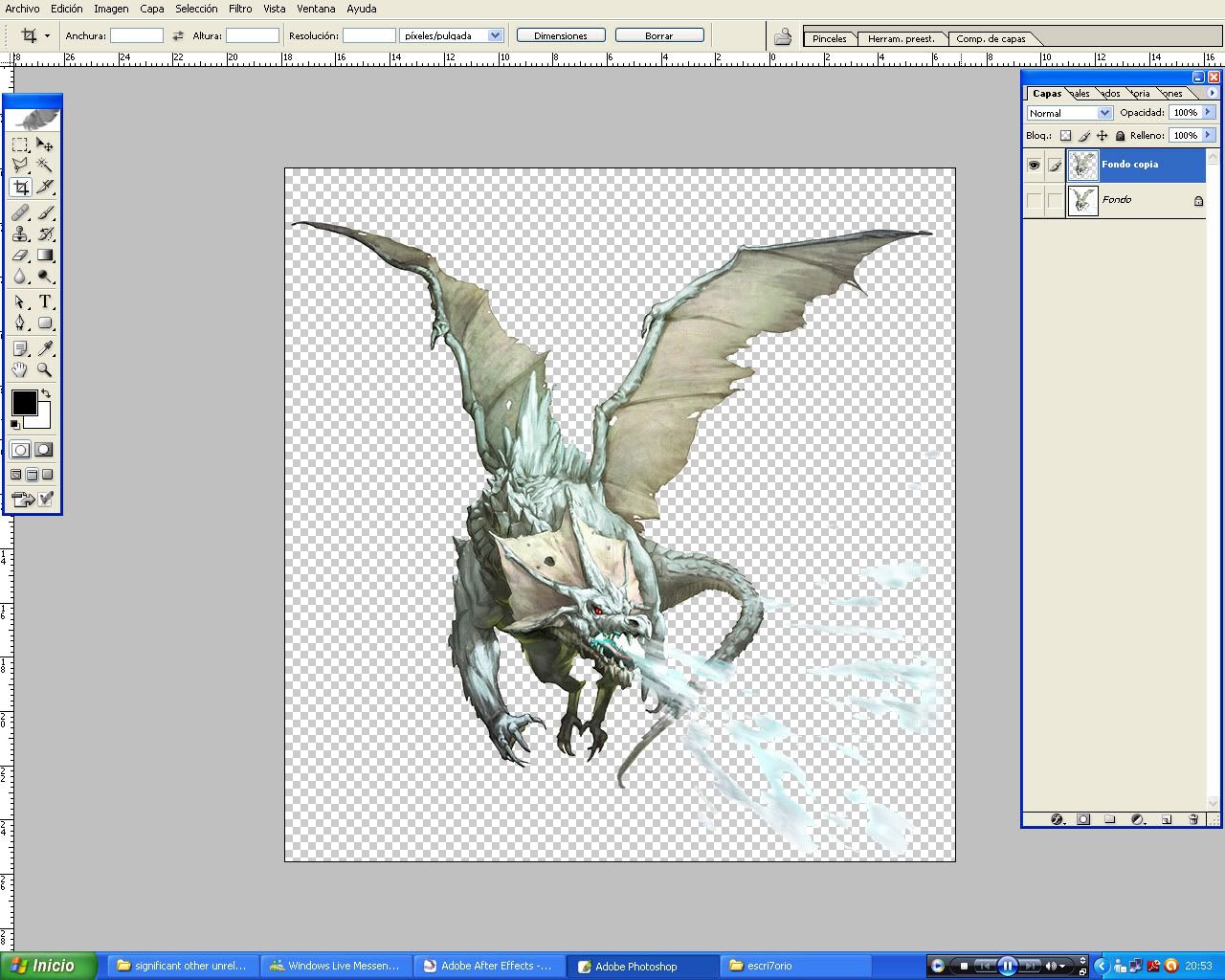1225x980 pixels.
Task: Open Windows Live Messenger taskbar button
Action: 337,966
